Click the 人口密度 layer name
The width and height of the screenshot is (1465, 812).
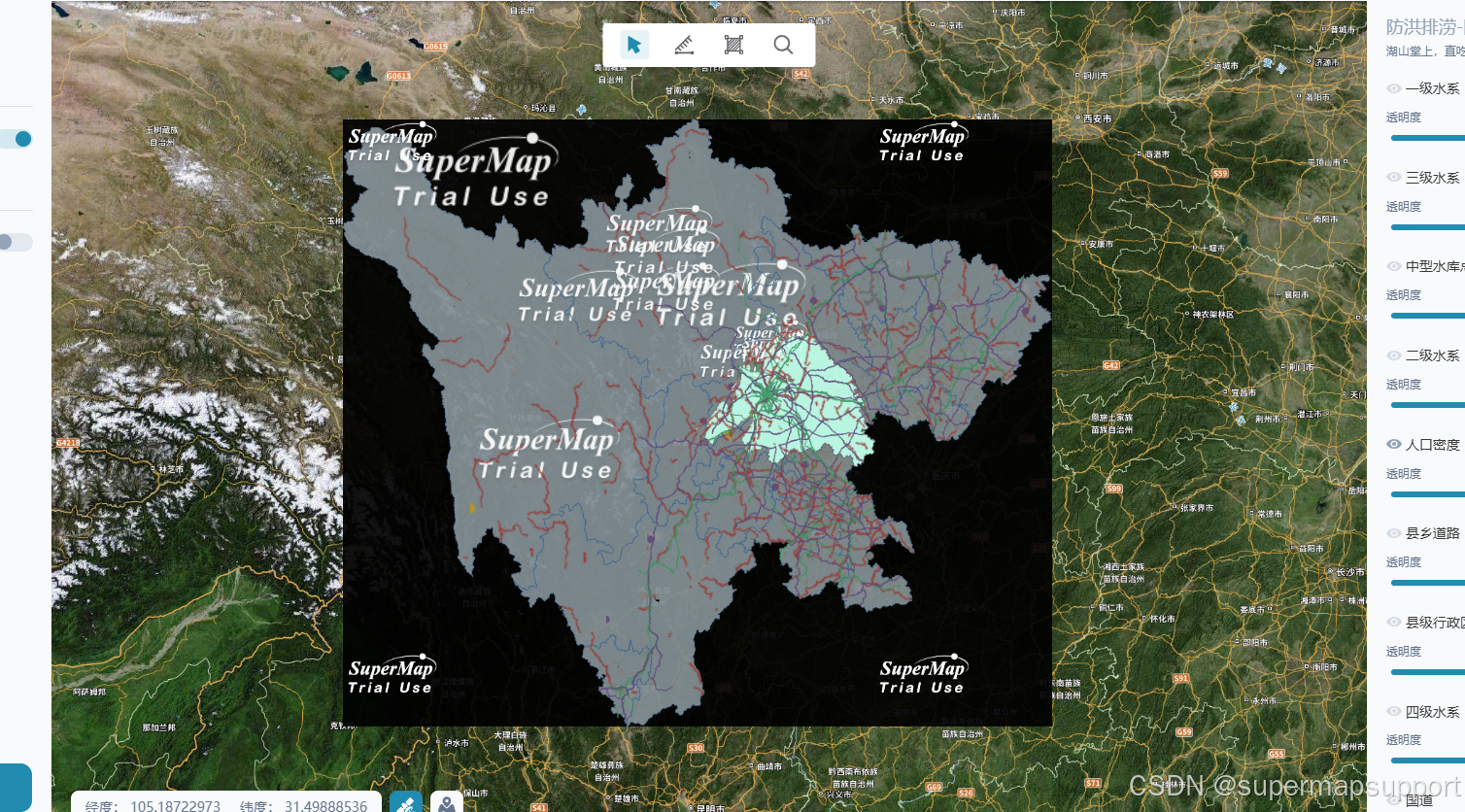click(x=1433, y=445)
